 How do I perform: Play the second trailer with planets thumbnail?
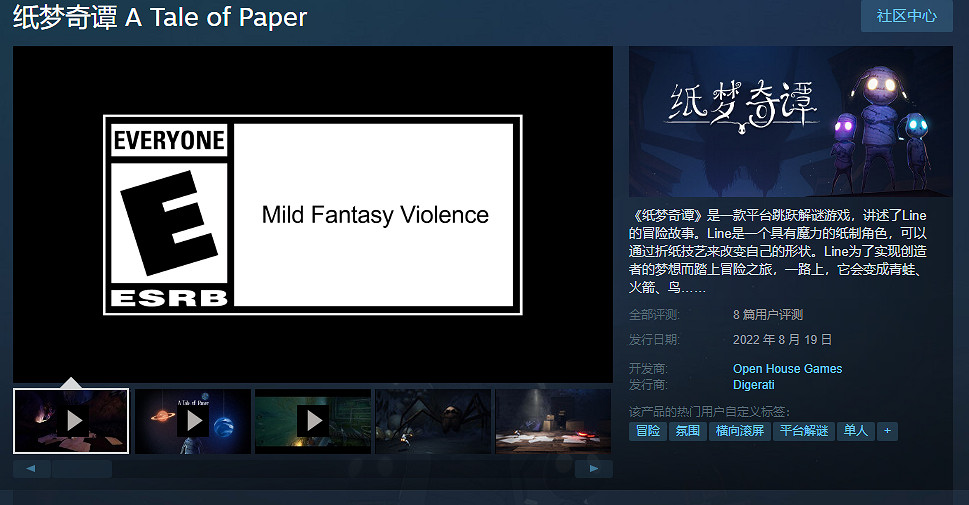[x=193, y=421]
